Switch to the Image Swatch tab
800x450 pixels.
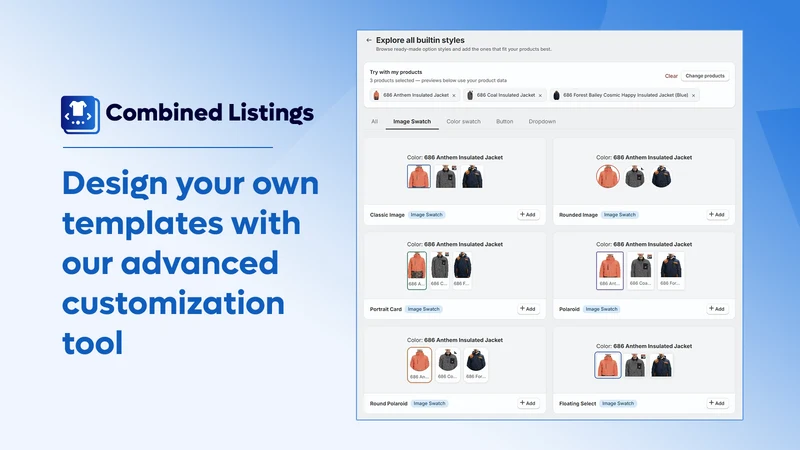point(412,121)
